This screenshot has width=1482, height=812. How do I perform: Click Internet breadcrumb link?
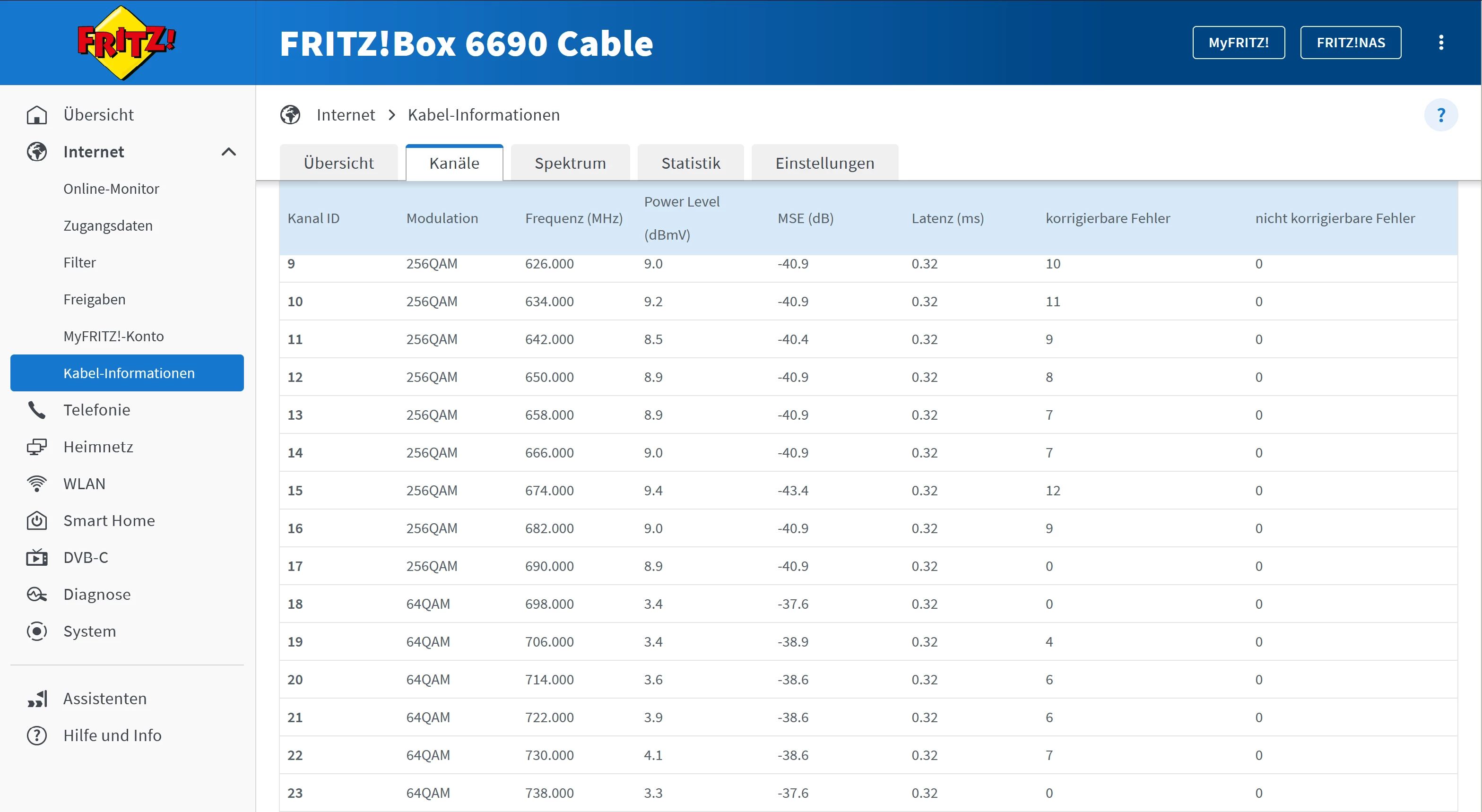point(345,115)
